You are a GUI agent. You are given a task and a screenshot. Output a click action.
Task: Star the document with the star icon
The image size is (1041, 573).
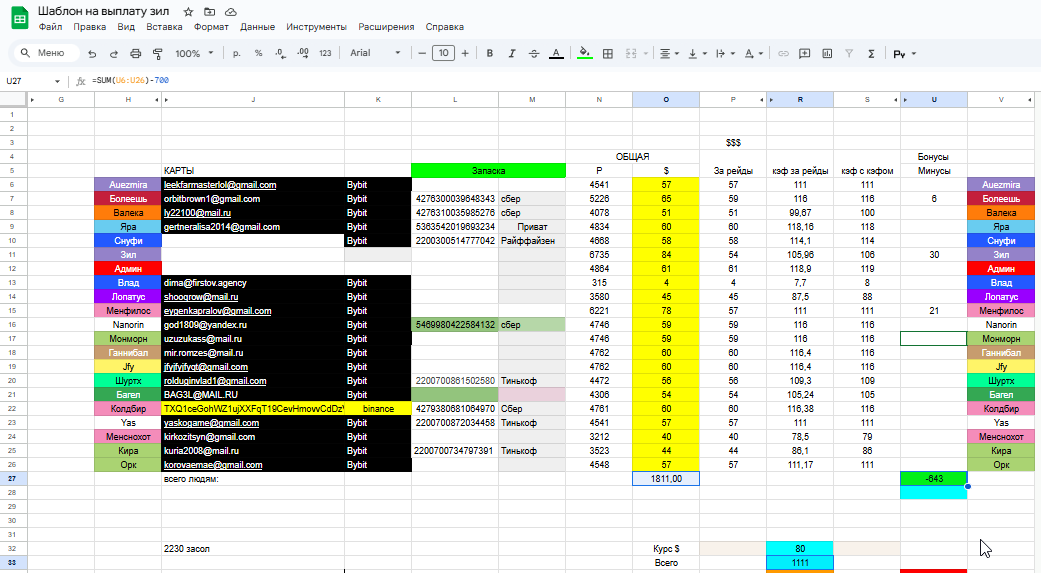pos(189,12)
